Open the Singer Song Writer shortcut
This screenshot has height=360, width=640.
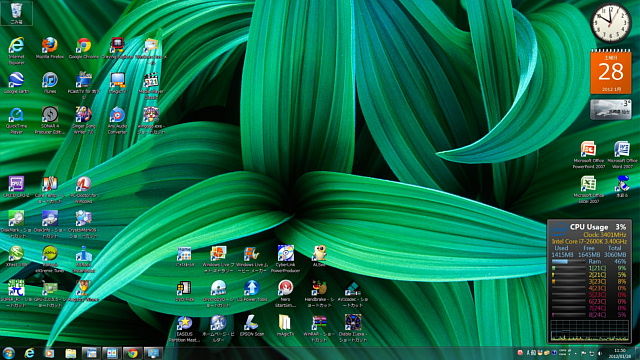click(84, 120)
